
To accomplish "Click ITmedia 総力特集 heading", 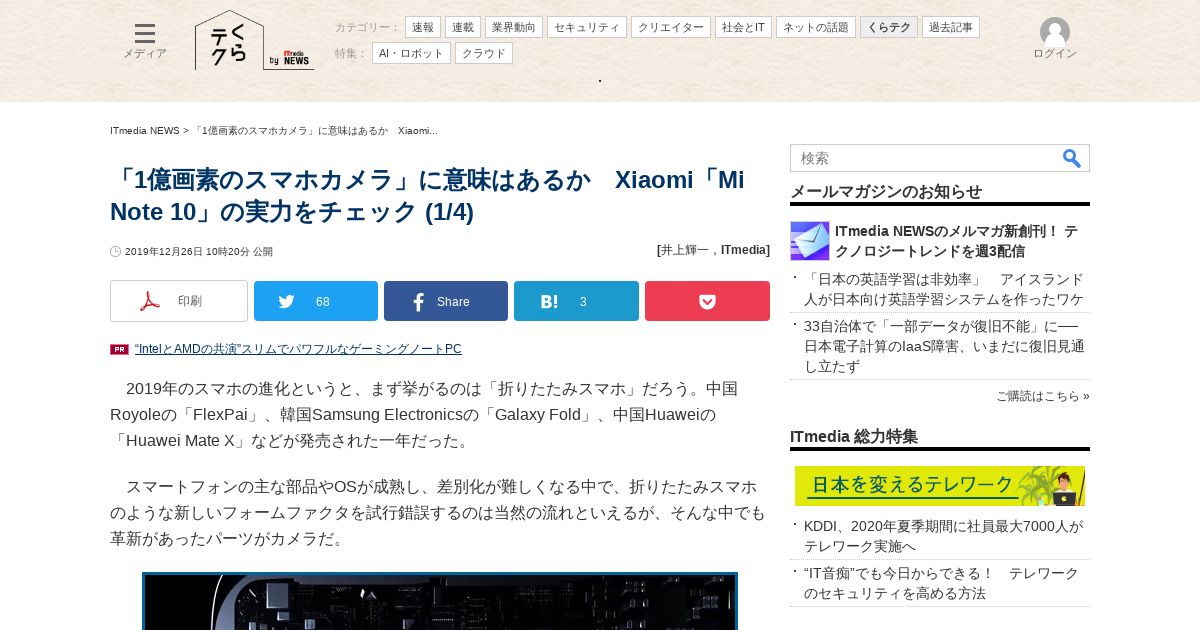I will tap(854, 437).
